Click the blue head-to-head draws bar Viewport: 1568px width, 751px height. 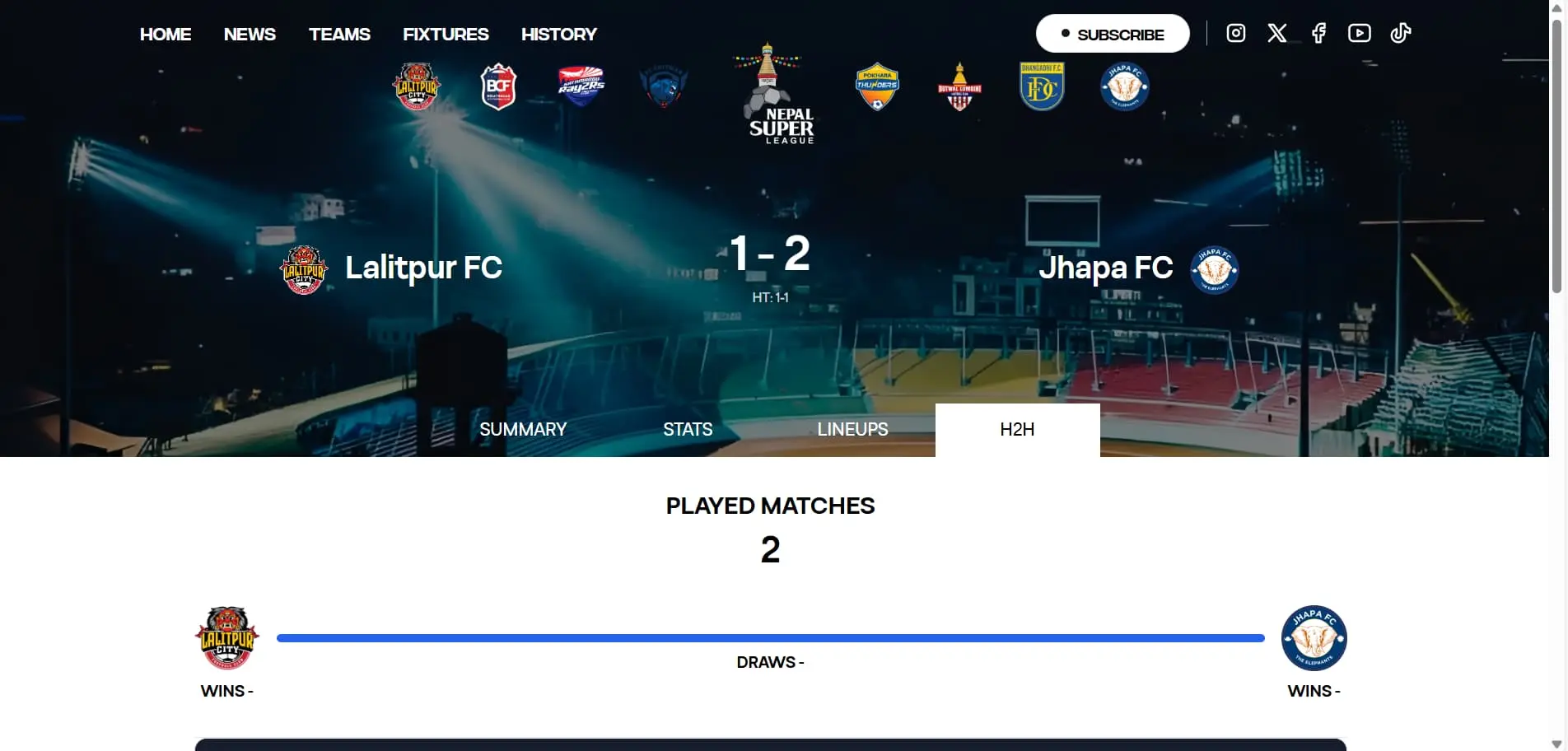tap(770, 638)
